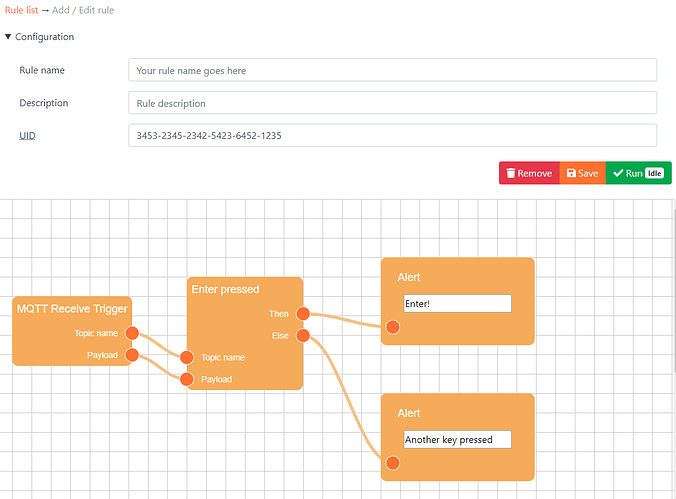Image resolution: width=676 pixels, height=499 pixels.
Task: Select the Enter pressed node title
Action: pos(224,289)
